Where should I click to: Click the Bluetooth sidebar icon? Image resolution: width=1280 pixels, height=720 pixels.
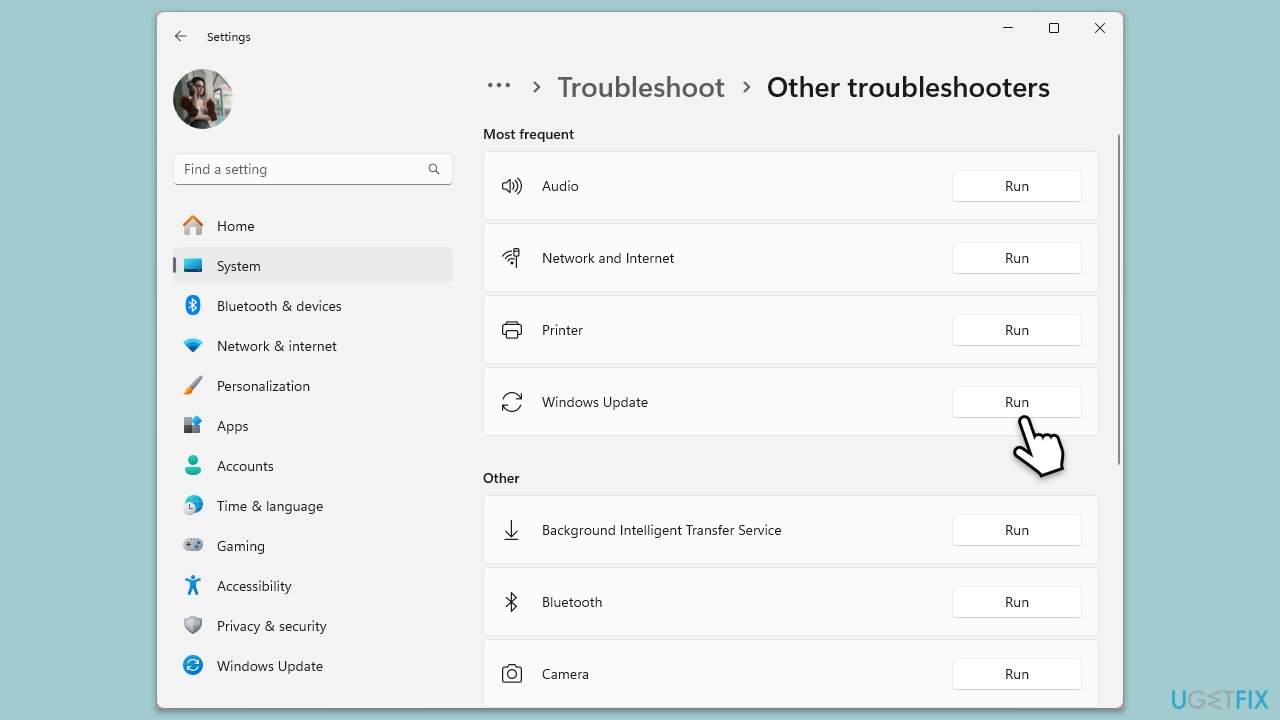pos(193,306)
